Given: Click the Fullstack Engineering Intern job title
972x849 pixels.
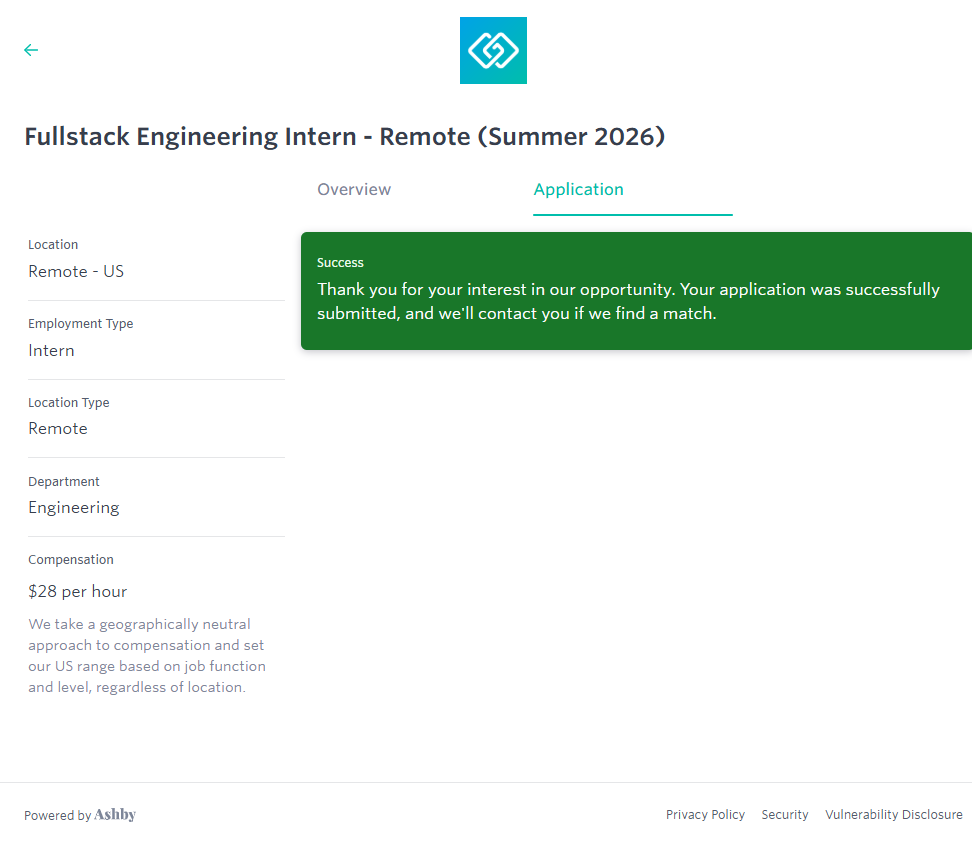Looking at the screenshot, I should [344, 136].
